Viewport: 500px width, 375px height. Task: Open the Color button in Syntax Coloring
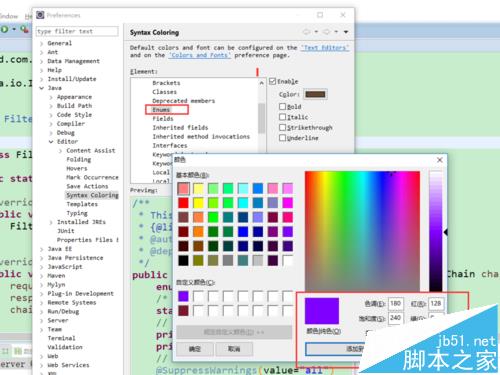coord(315,94)
